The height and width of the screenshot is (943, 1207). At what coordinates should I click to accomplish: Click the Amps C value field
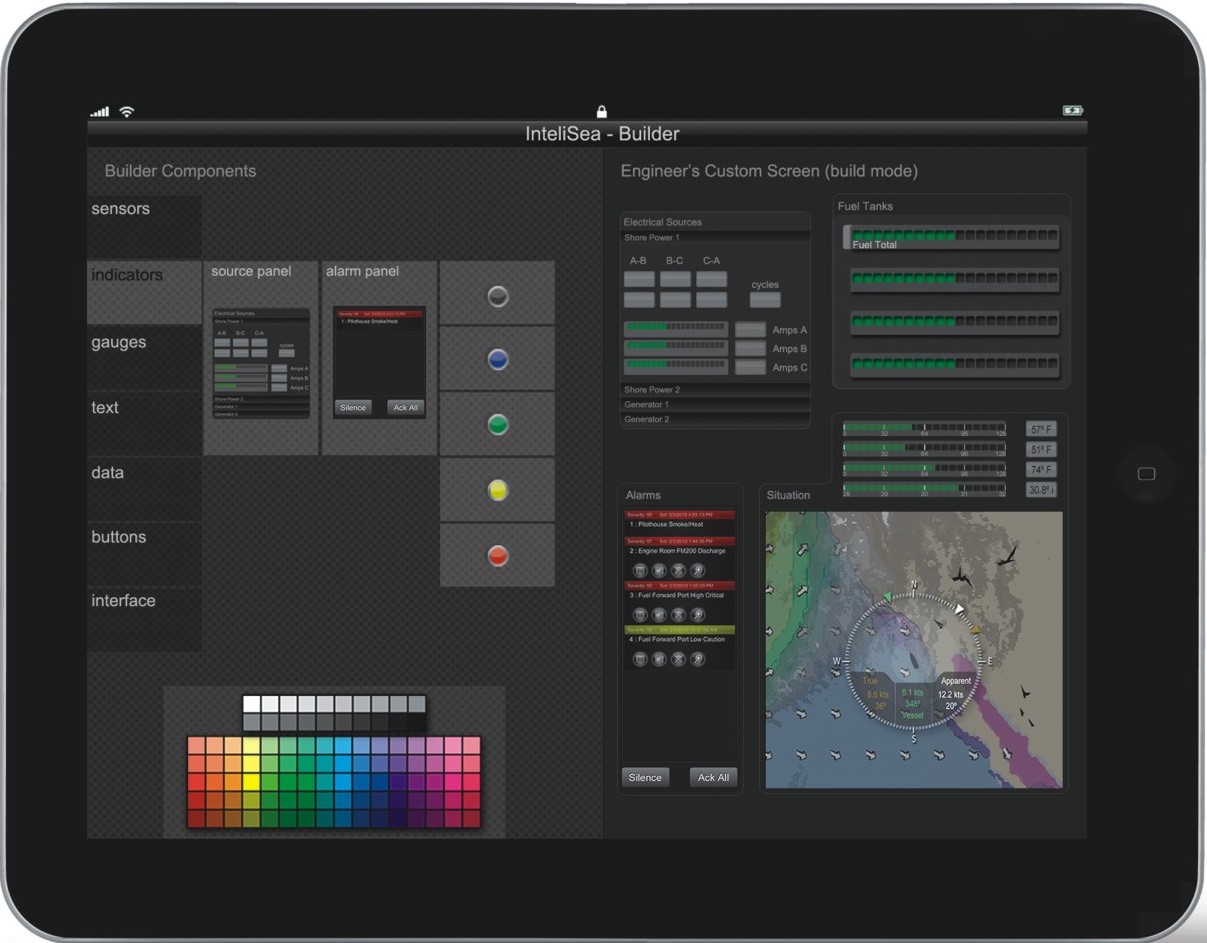tap(750, 367)
